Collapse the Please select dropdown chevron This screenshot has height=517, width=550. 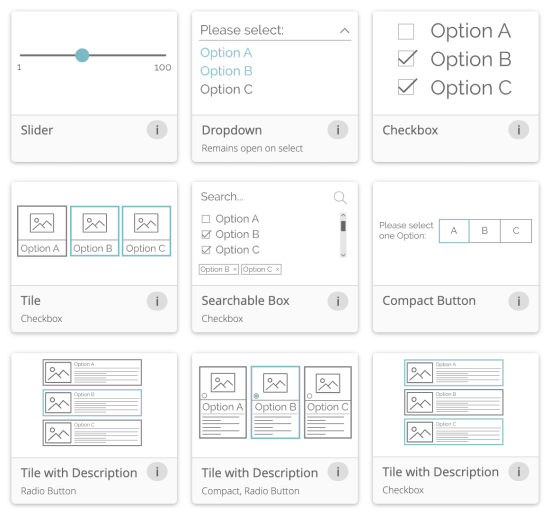tap(344, 31)
